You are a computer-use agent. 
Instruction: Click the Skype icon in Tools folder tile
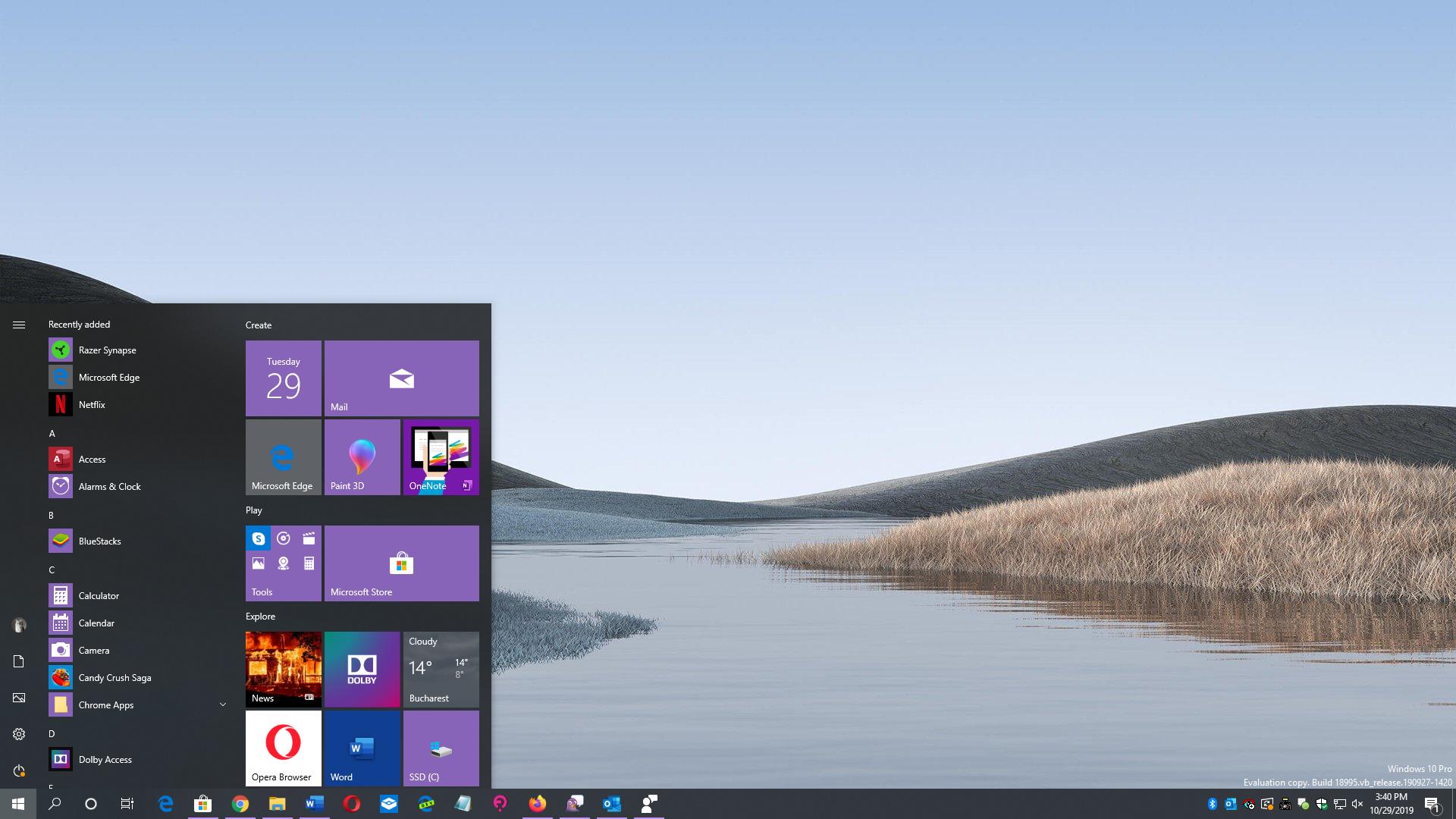[259, 538]
